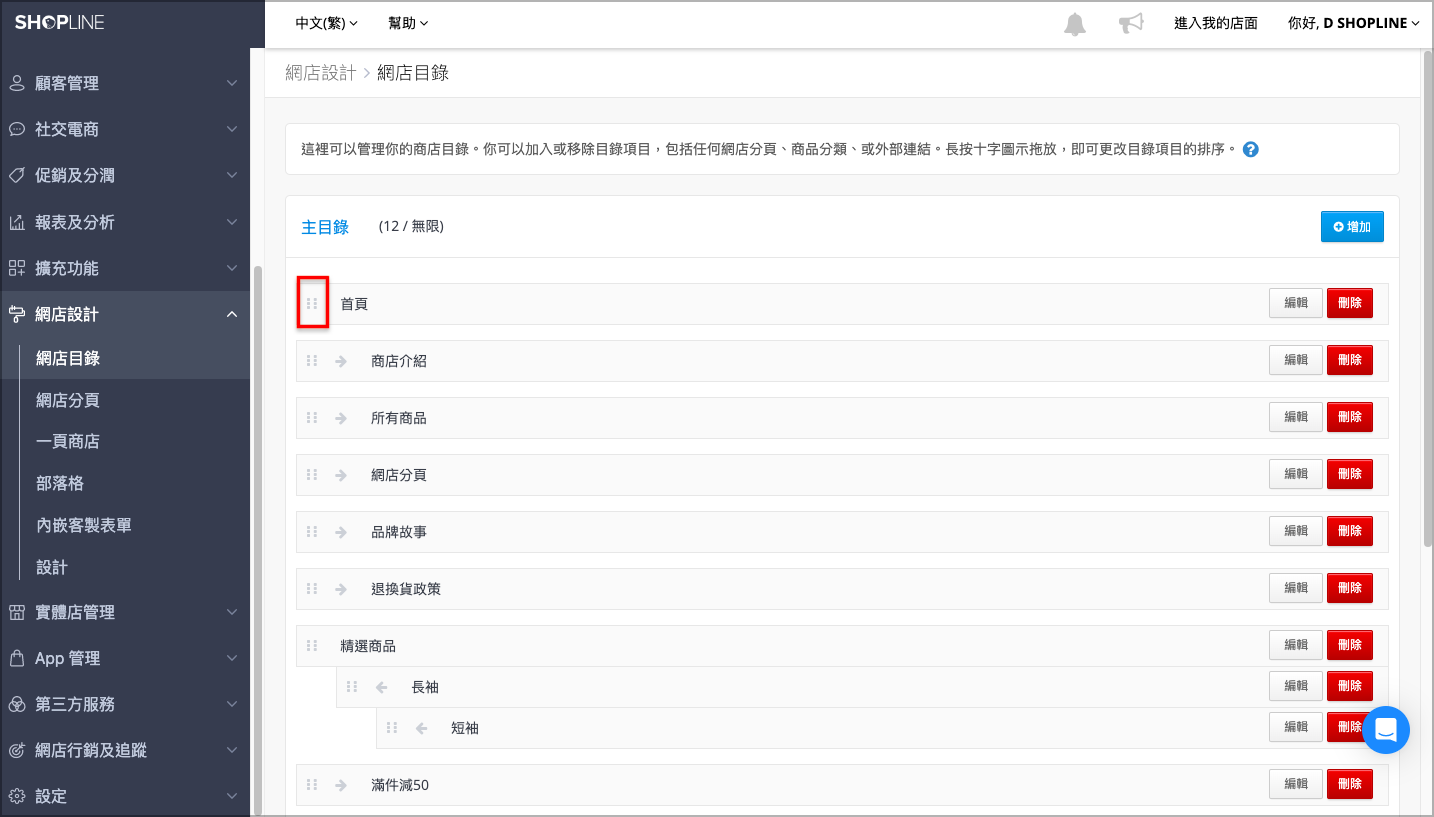Viewport: 1434px width, 817px height.
Task: Click the drag handle for 精選商品
Action: pyautogui.click(x=312, y=646)
